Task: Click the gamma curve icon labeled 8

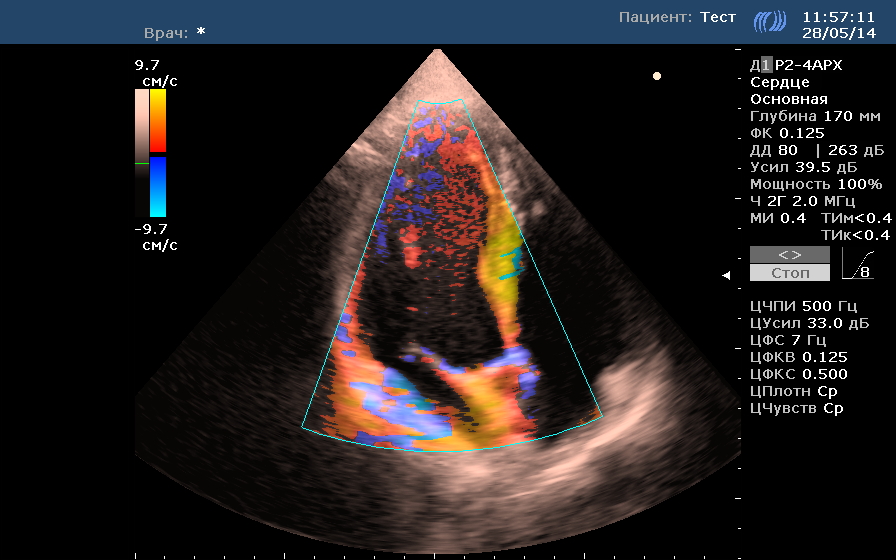Action: pyautogui.click(x=858, y=263)
